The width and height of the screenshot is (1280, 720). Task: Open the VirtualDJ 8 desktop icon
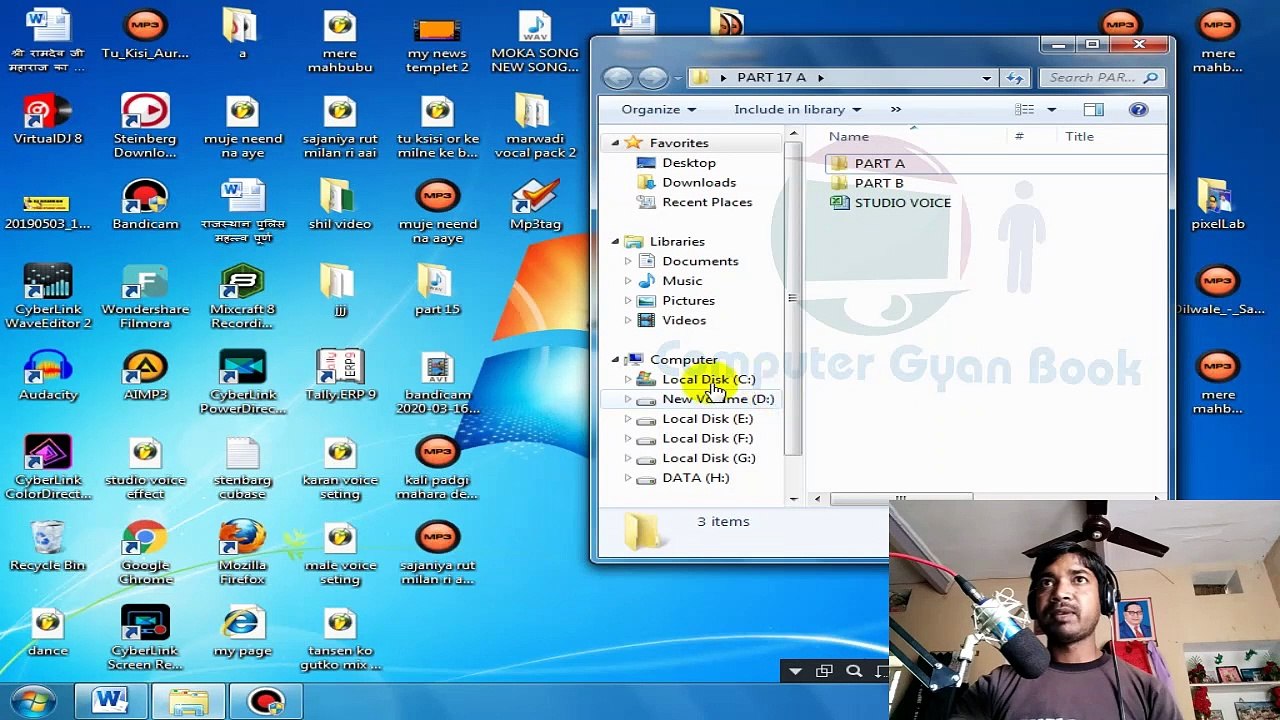48,120
